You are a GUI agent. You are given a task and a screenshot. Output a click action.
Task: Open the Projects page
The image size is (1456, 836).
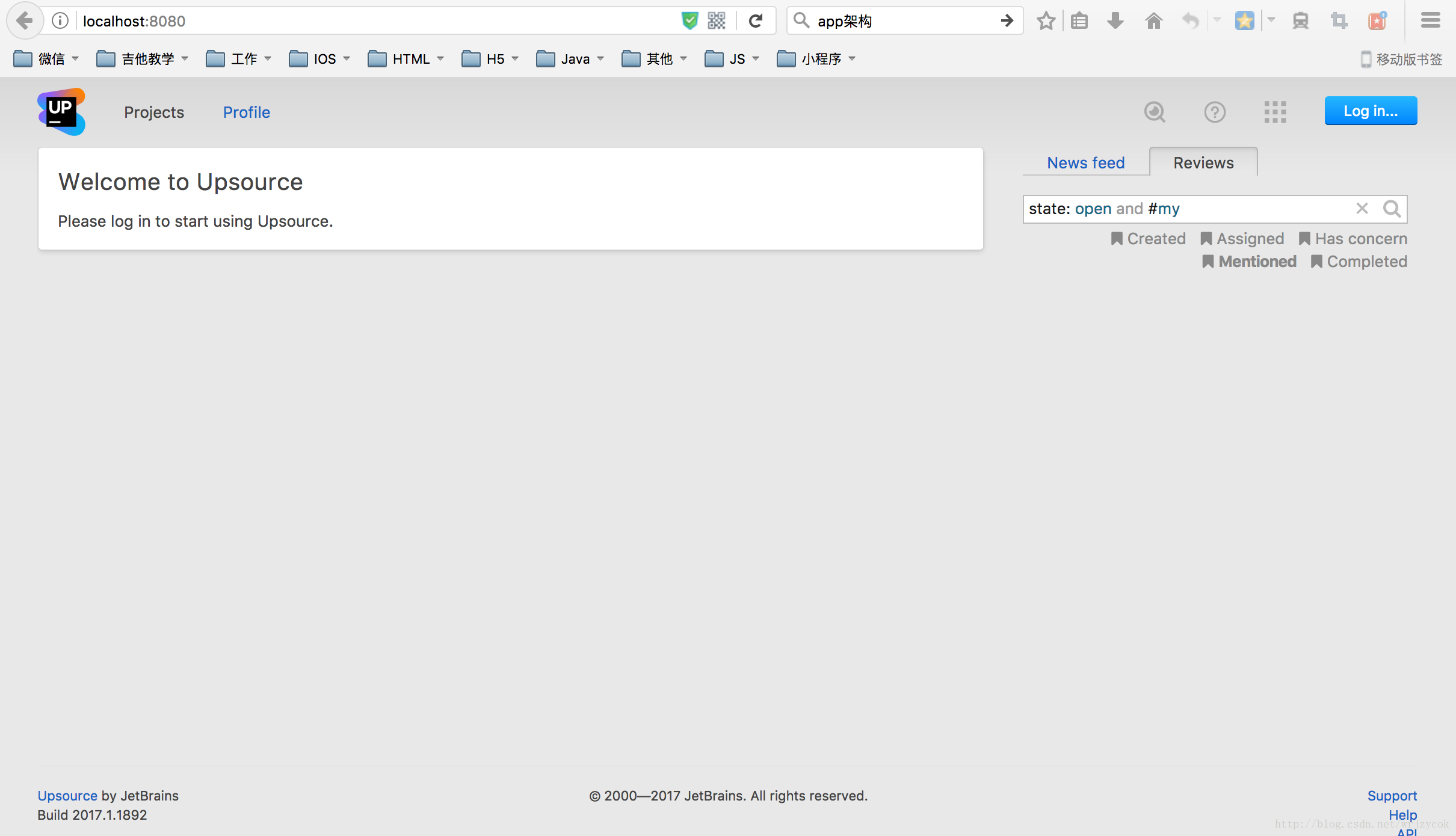click(154, 112)
